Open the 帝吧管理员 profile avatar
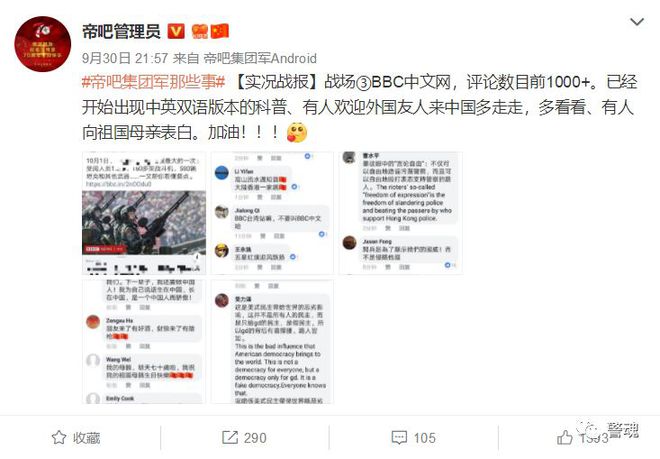The width and height of the screenshot is (660, 459). (x=43, y=44)
